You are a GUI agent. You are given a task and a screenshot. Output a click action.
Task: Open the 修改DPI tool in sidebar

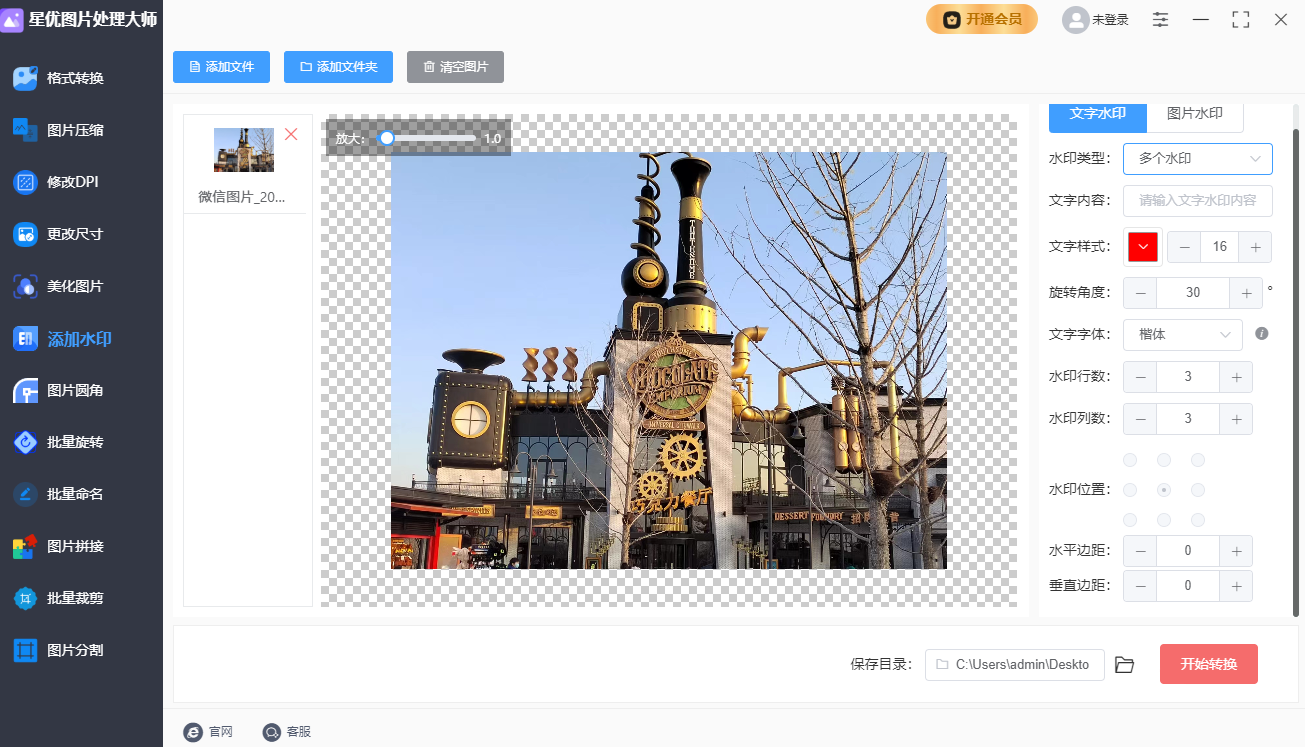click(x=72, y=182)
